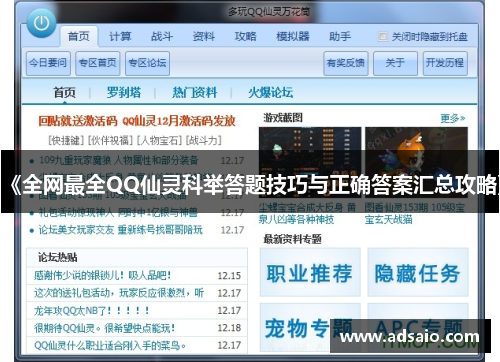Click the 游戏截图 heading
This screenshot has height=362, width=500.
click(283, 118)
